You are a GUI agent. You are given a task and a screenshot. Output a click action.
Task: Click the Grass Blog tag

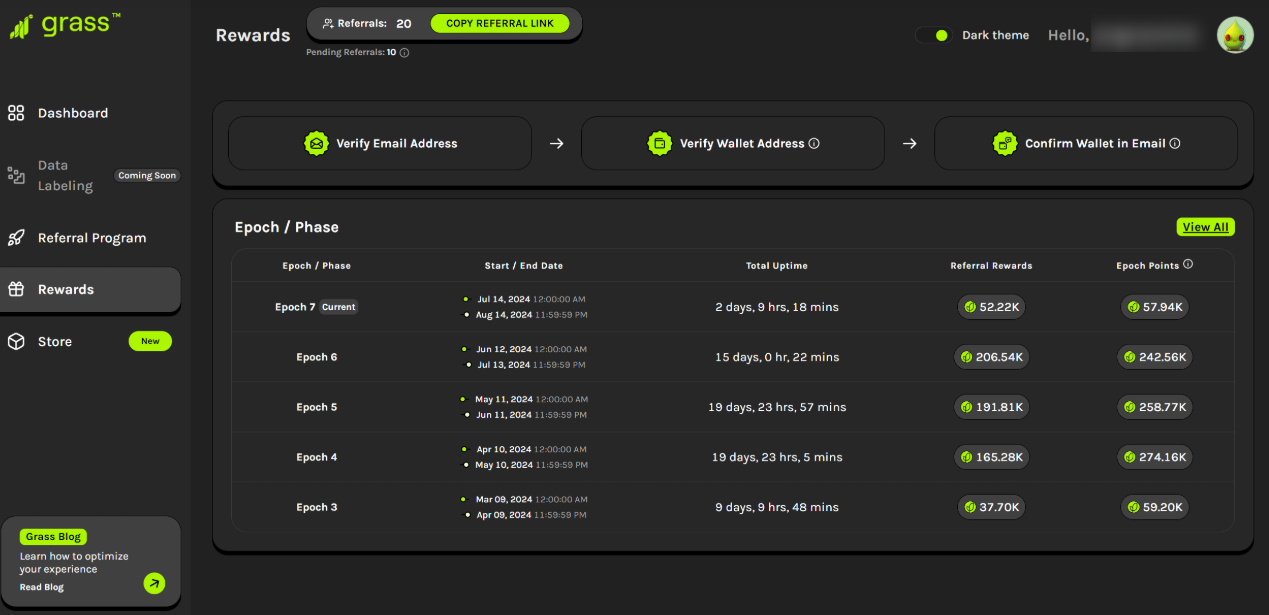(54, 537)
